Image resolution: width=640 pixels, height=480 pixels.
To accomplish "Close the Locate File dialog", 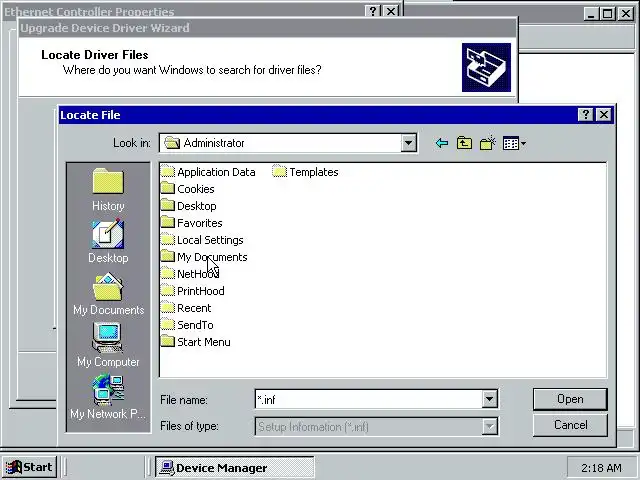I will [x=604, y=115].
